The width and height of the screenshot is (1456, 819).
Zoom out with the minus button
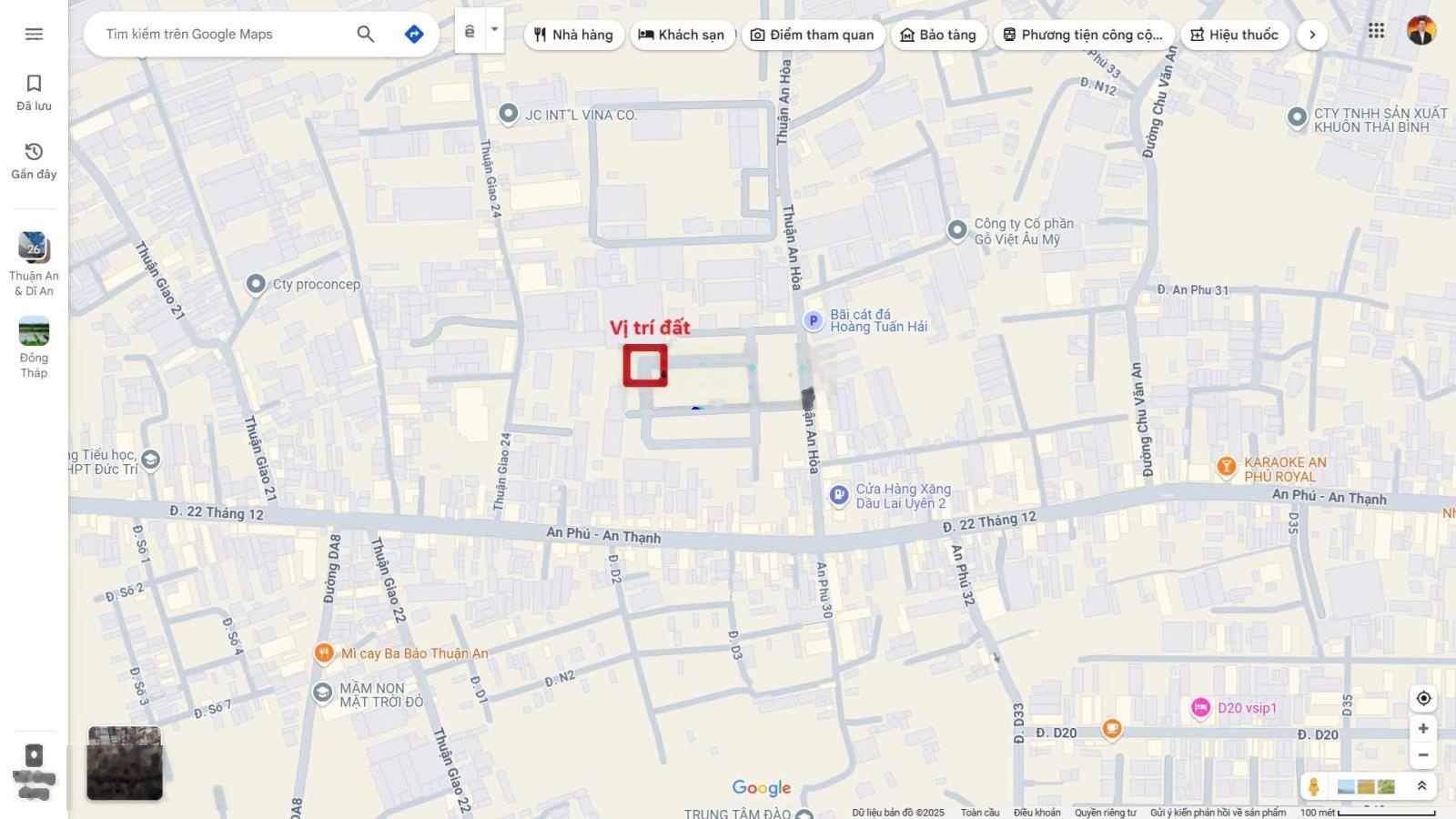click(x=1423, y=755)
